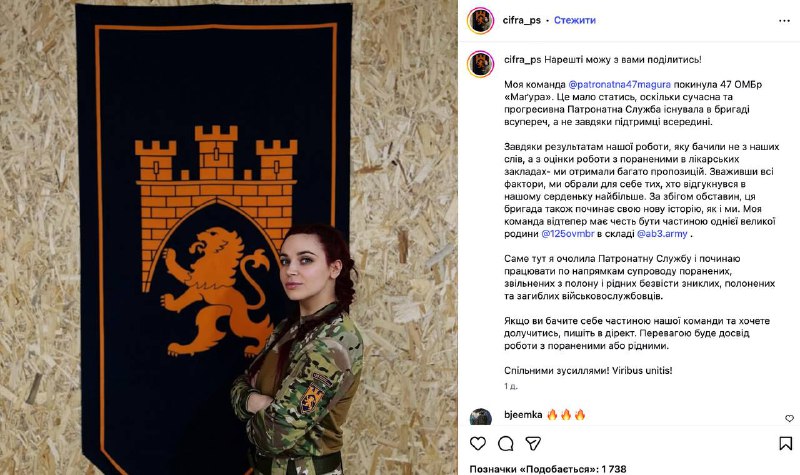Open cifra_ps username in header

(x=521, y=20)
